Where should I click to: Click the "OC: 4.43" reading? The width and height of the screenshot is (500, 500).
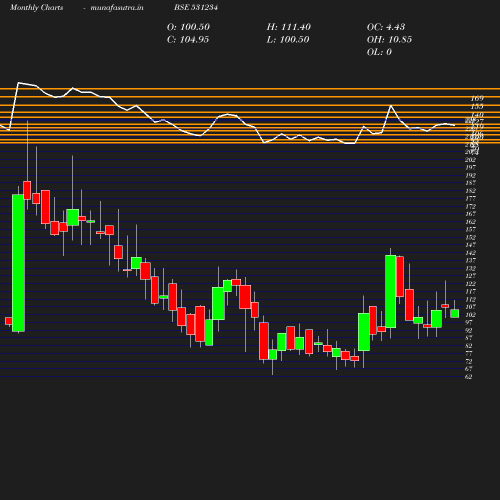[x=386, y=27]
